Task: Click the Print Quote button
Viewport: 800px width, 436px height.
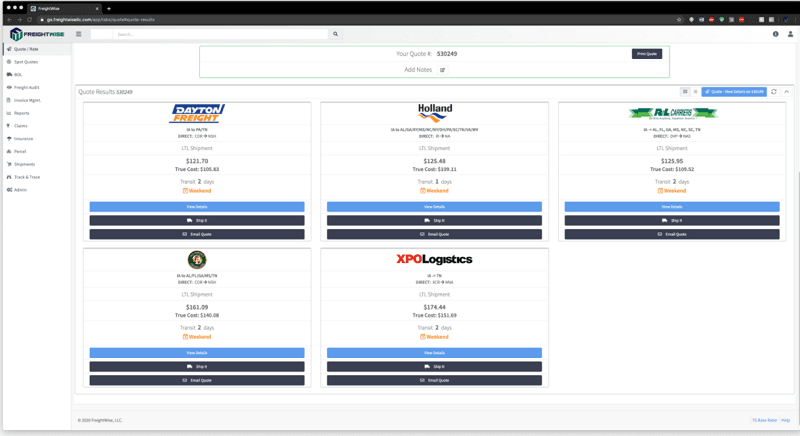Action: [x=647, y=54]
